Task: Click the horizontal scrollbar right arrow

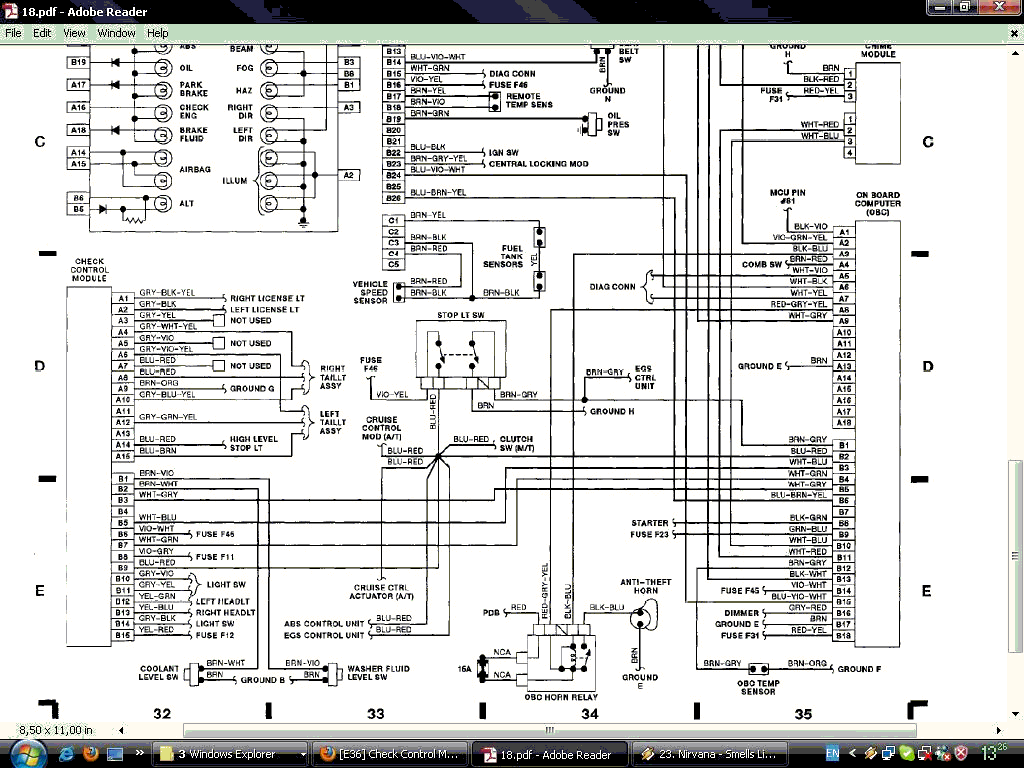Action: (997, 730)
